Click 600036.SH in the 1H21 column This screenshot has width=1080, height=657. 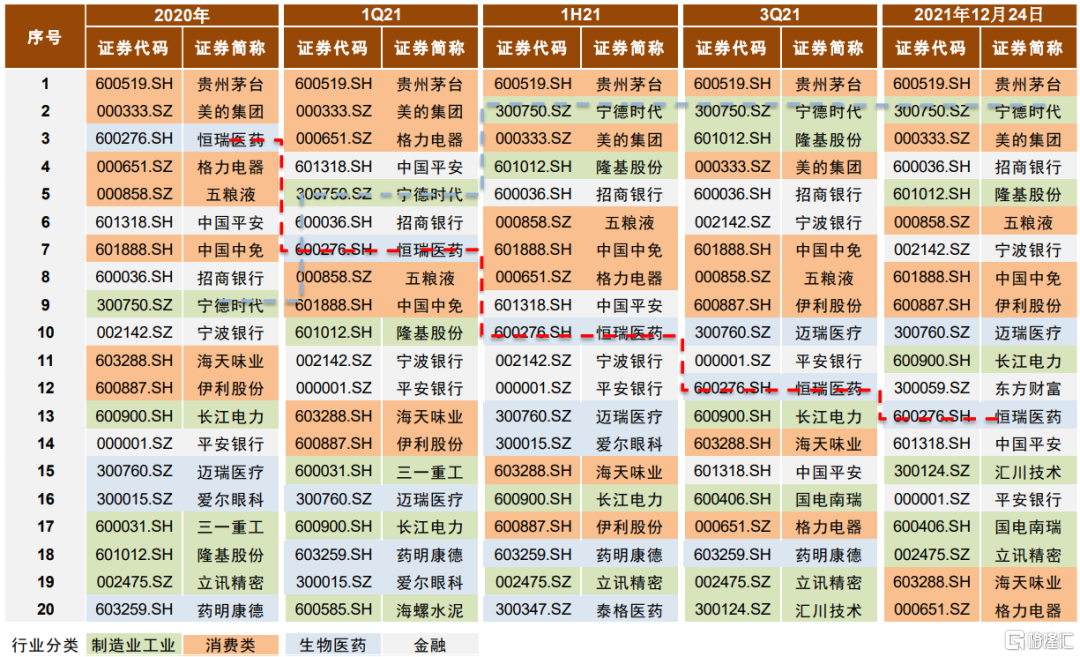pos(532,194)
